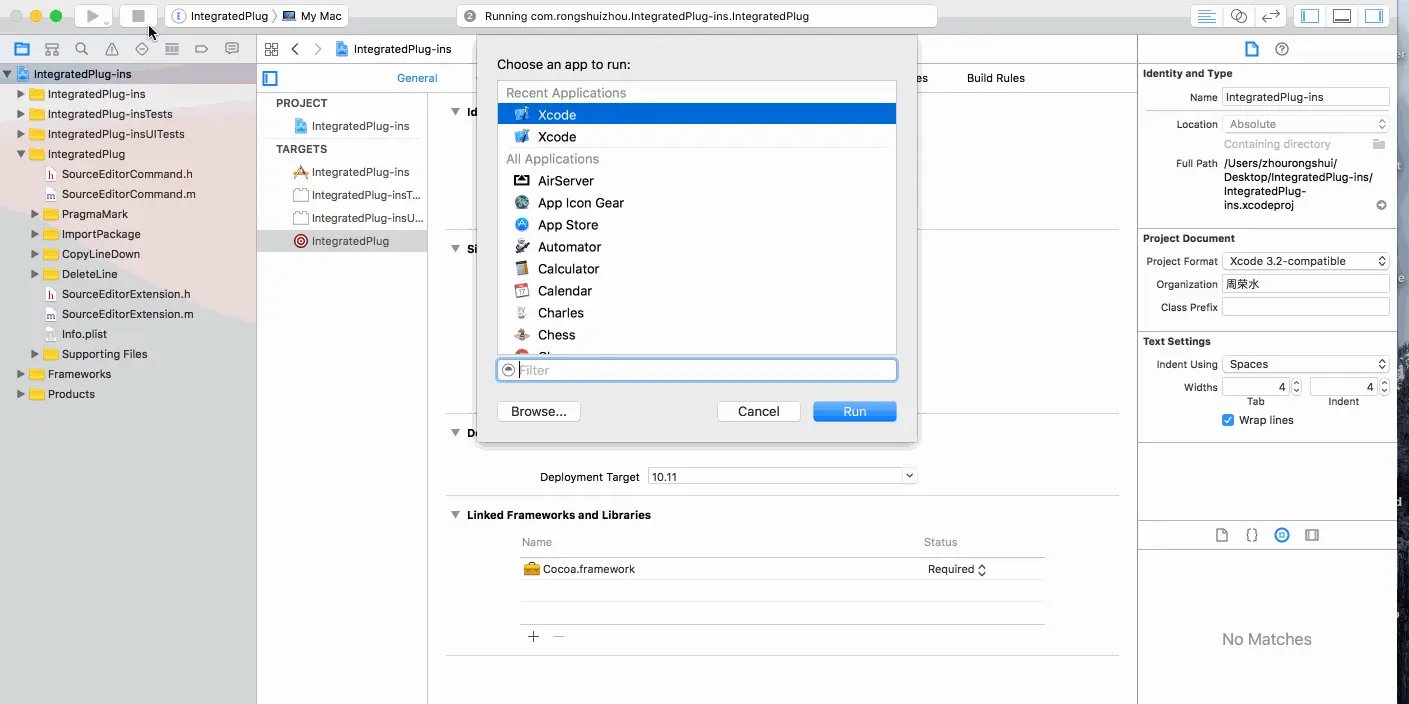Show the Quick Help inspector

coord(1282,49)
